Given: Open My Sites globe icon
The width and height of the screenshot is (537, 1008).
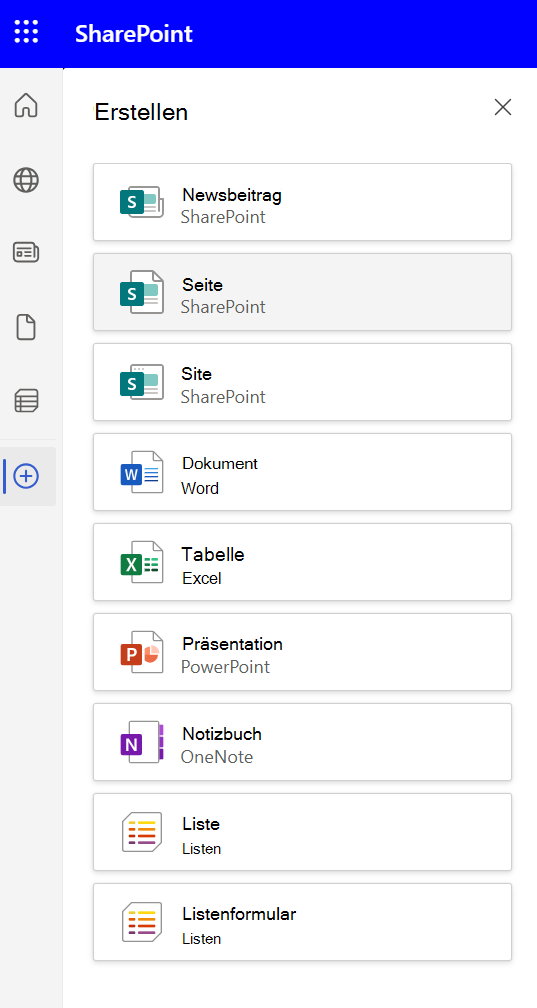Looking at the screenshot, I should (26, 180).
